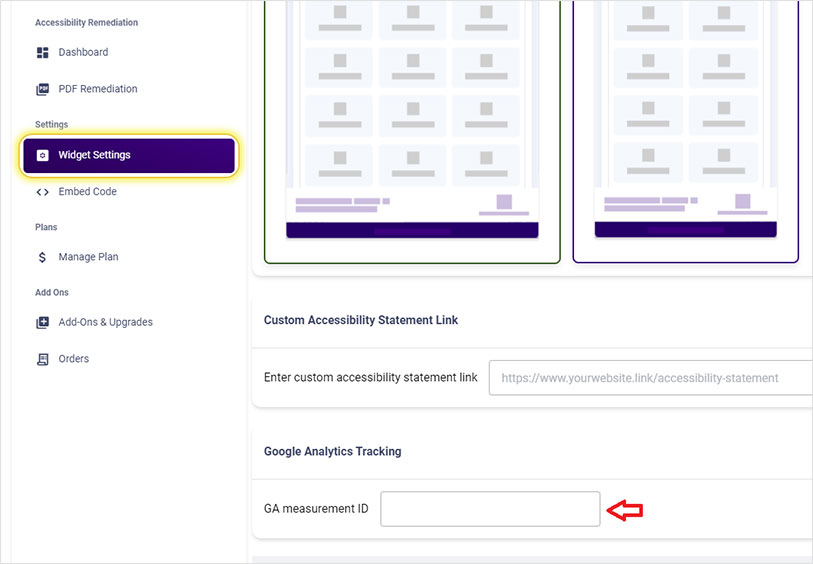Click the 'Enter custom accessibility statement link' label
The image size is (813, 564).
coord(371,377)
